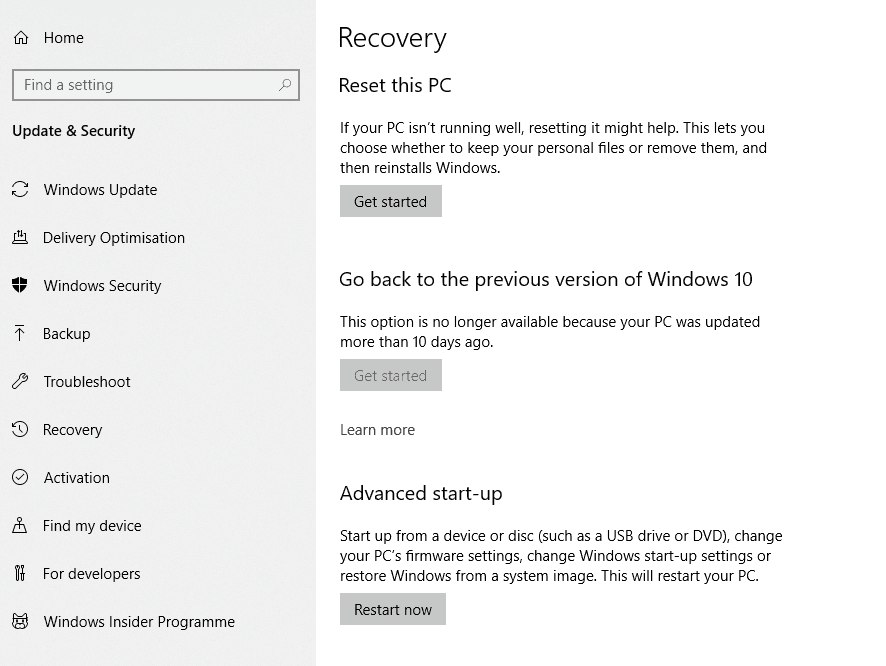Select Recovery in the sidebar
Image resolution: width=886 pixels, height=666 pixels.
pos(73,430)
